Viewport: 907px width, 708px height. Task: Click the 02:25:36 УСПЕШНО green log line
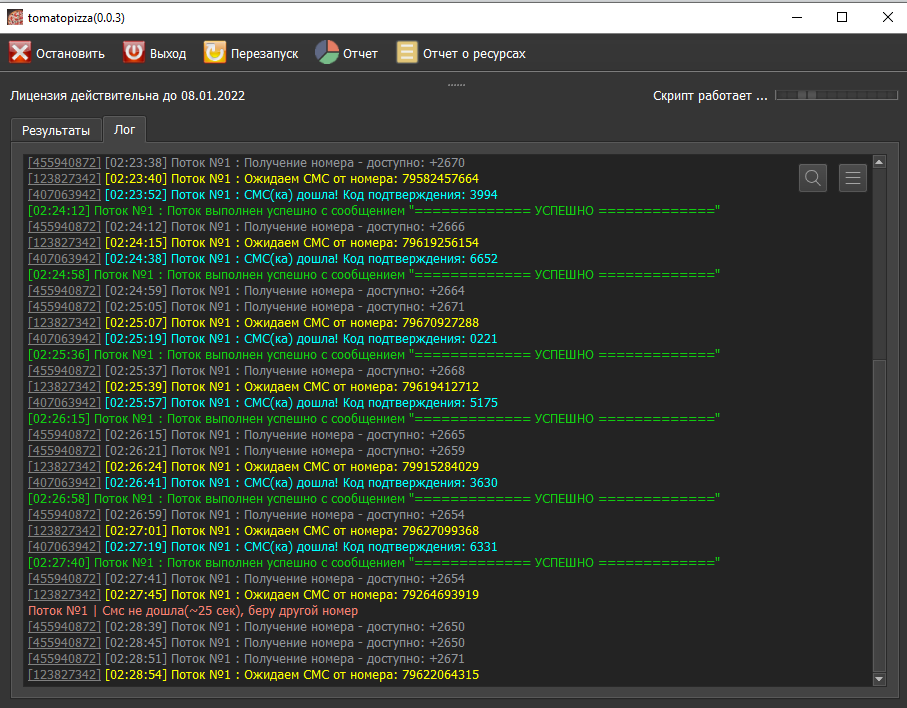[x=374, y=355]
